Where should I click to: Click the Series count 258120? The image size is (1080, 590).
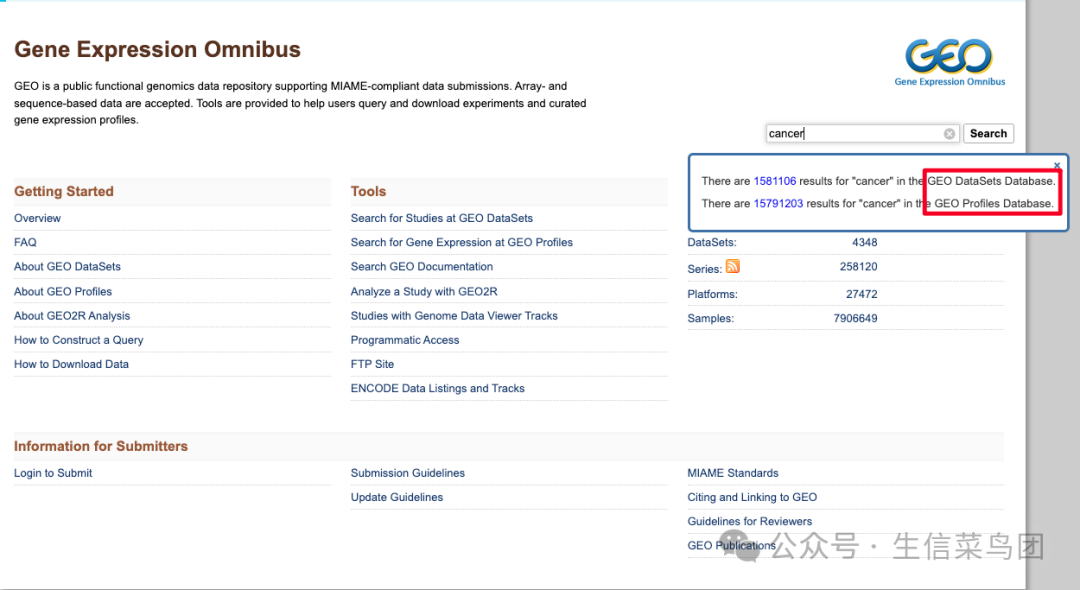[858, 266]
